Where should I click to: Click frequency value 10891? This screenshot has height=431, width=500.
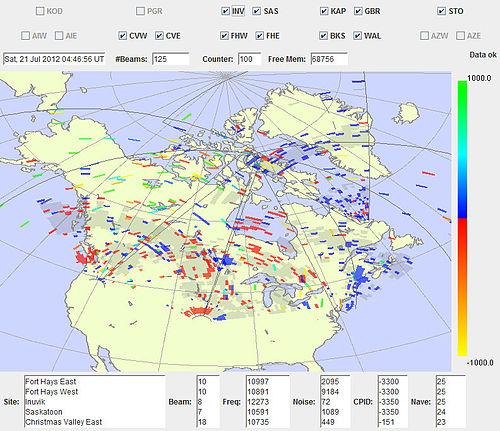tap(258, 392)
